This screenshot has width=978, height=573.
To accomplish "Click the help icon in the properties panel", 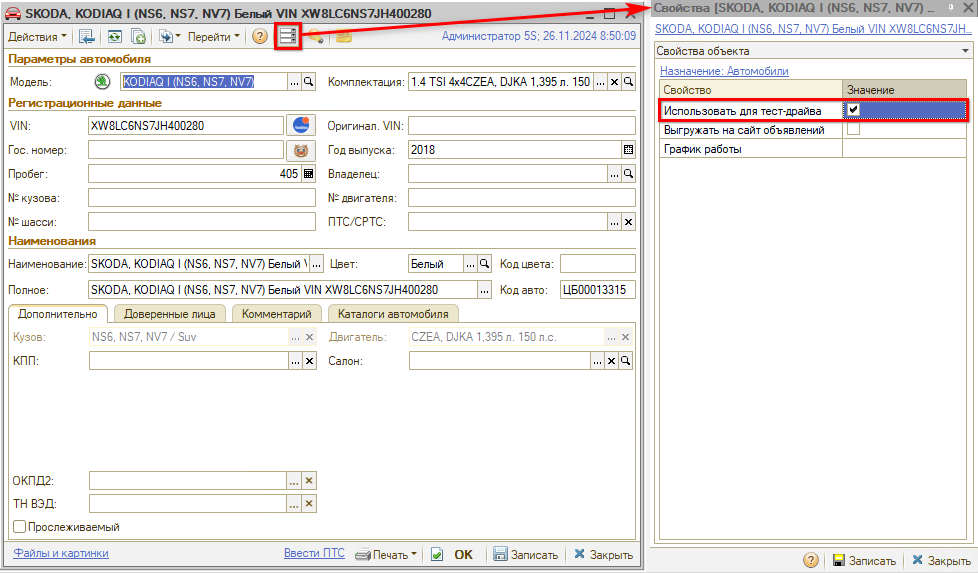I will coord(811,561).
